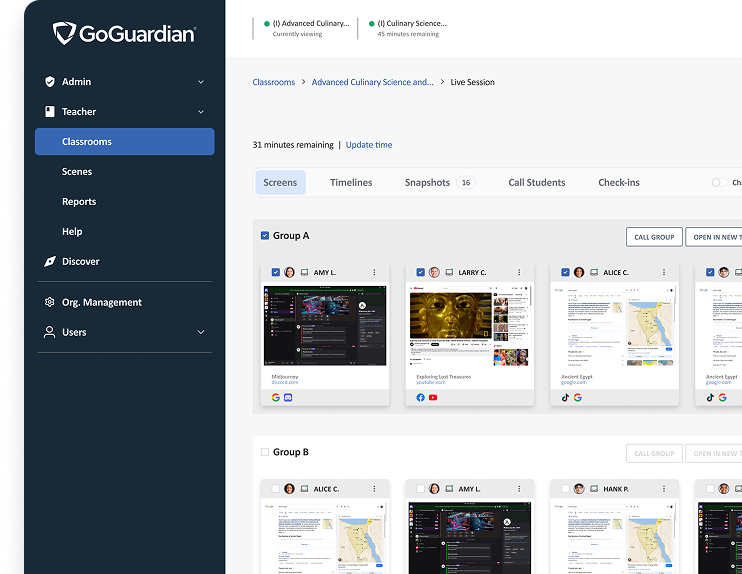
Task: Click the YouTube tab icon on Larry C. card
Action: tap(433, 397)
